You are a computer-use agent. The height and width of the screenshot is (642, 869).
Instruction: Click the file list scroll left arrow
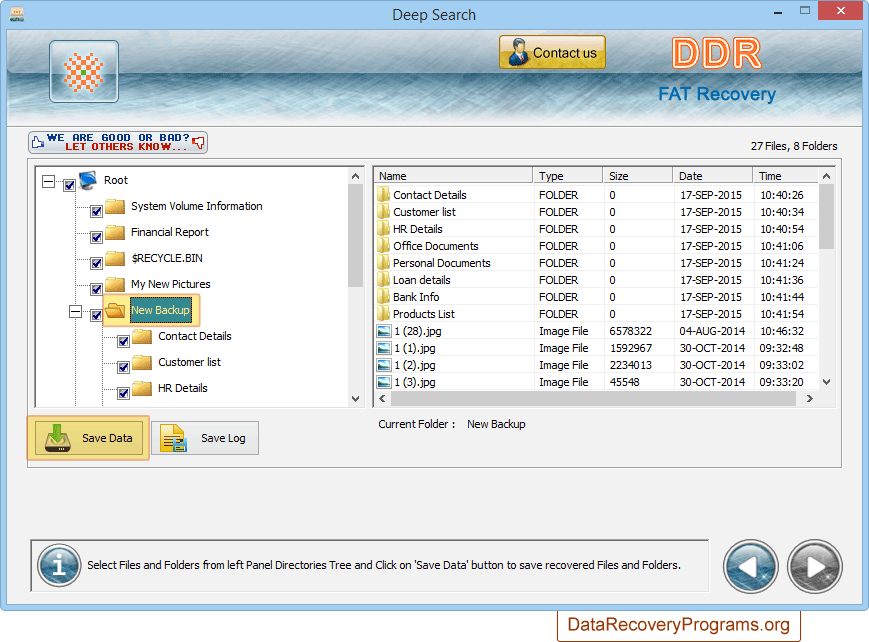[382, 399]
